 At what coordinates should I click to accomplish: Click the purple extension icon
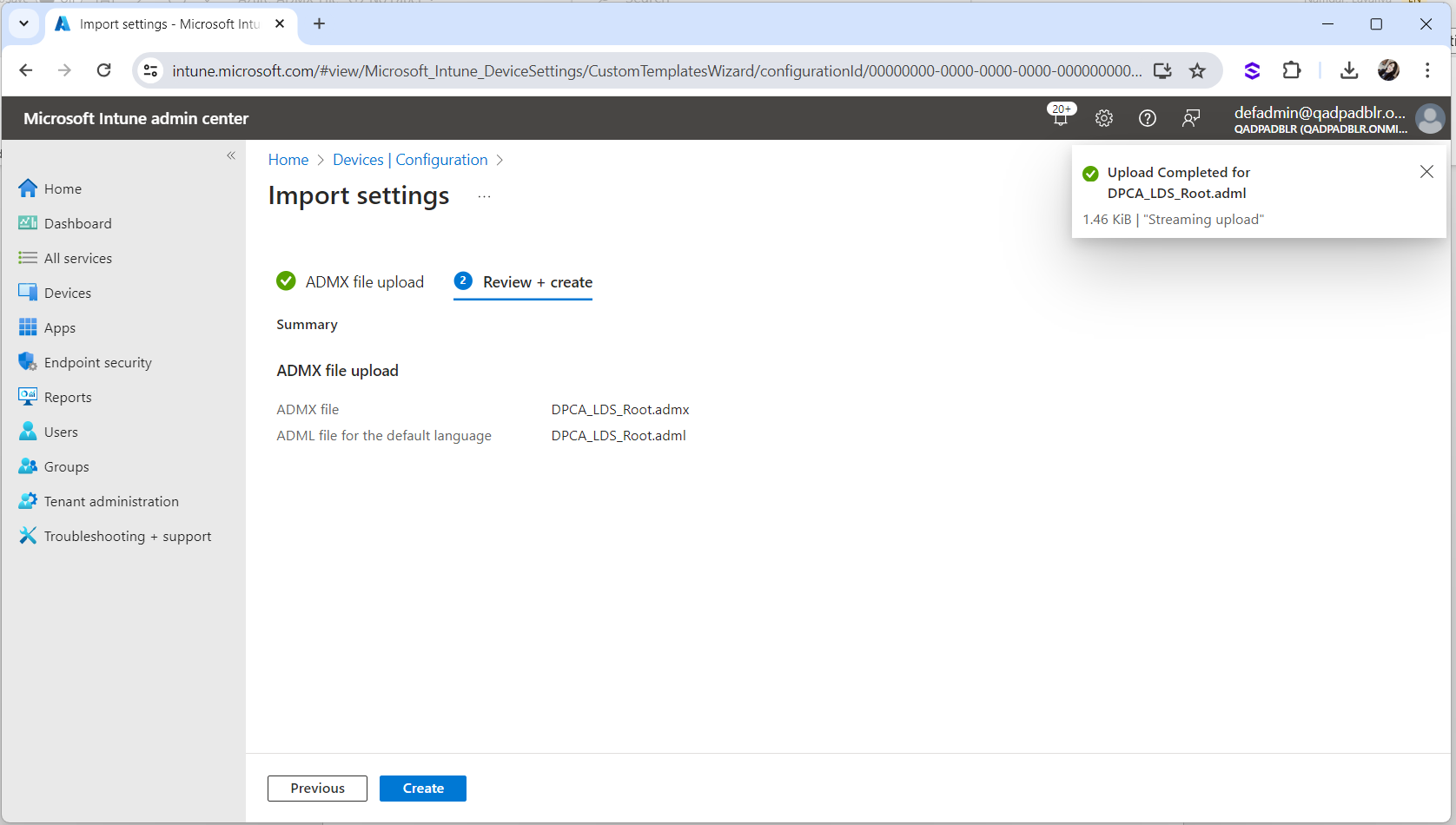pos(1252,70)
